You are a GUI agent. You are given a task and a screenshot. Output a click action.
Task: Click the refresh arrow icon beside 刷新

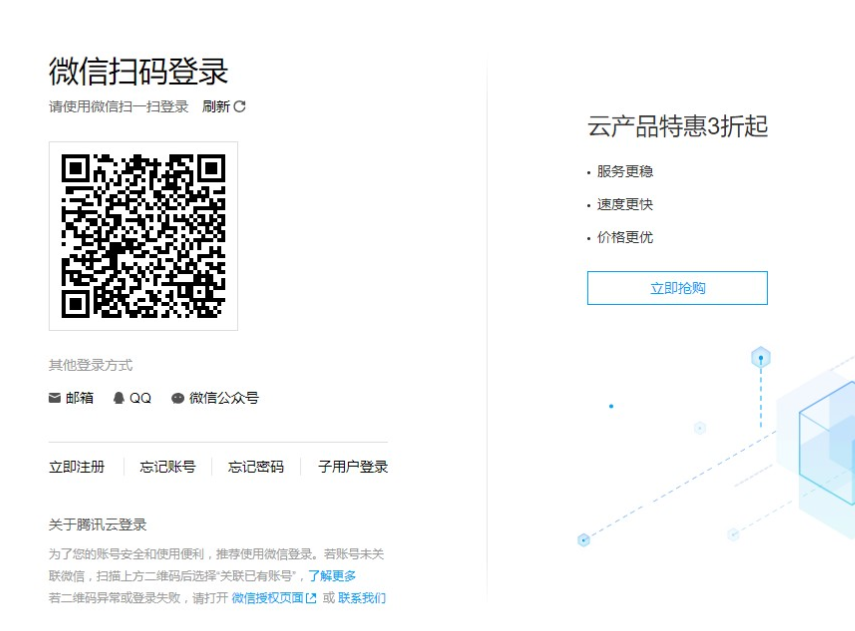(x=239, y=106)
